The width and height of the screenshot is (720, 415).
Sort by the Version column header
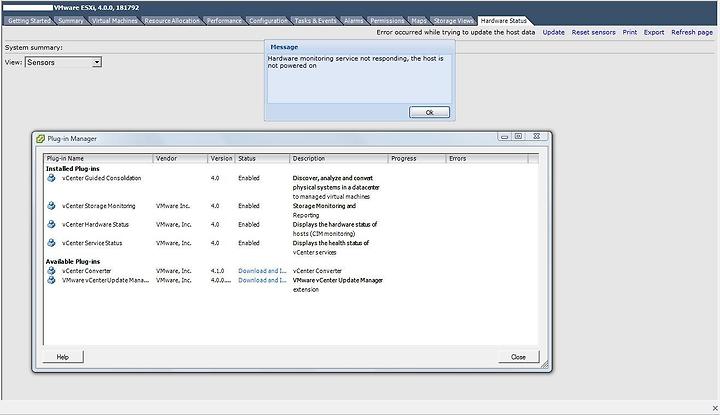point(221,158)
